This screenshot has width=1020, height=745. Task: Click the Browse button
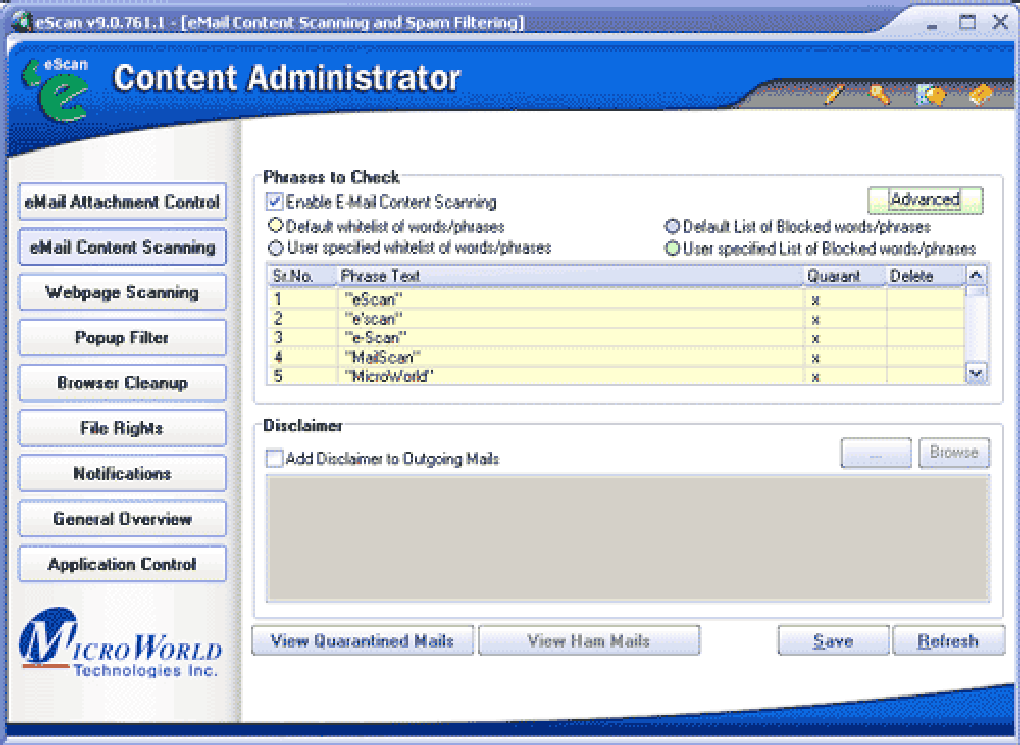[954, 452]
